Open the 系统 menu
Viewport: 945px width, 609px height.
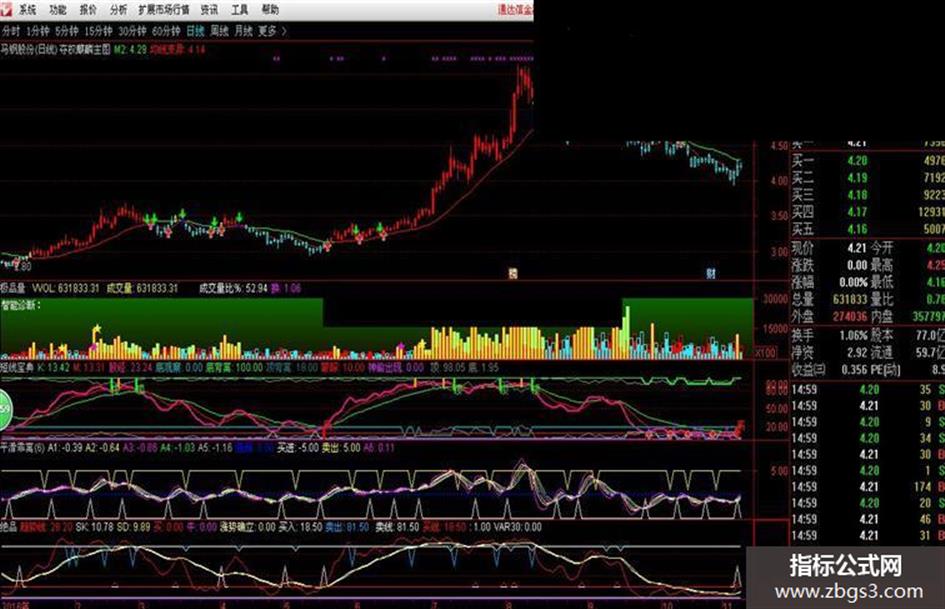point(27,10)
